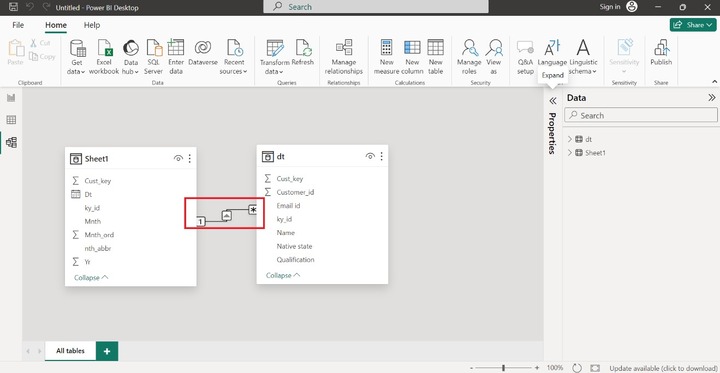Open Linguistic schema menu

583,57
